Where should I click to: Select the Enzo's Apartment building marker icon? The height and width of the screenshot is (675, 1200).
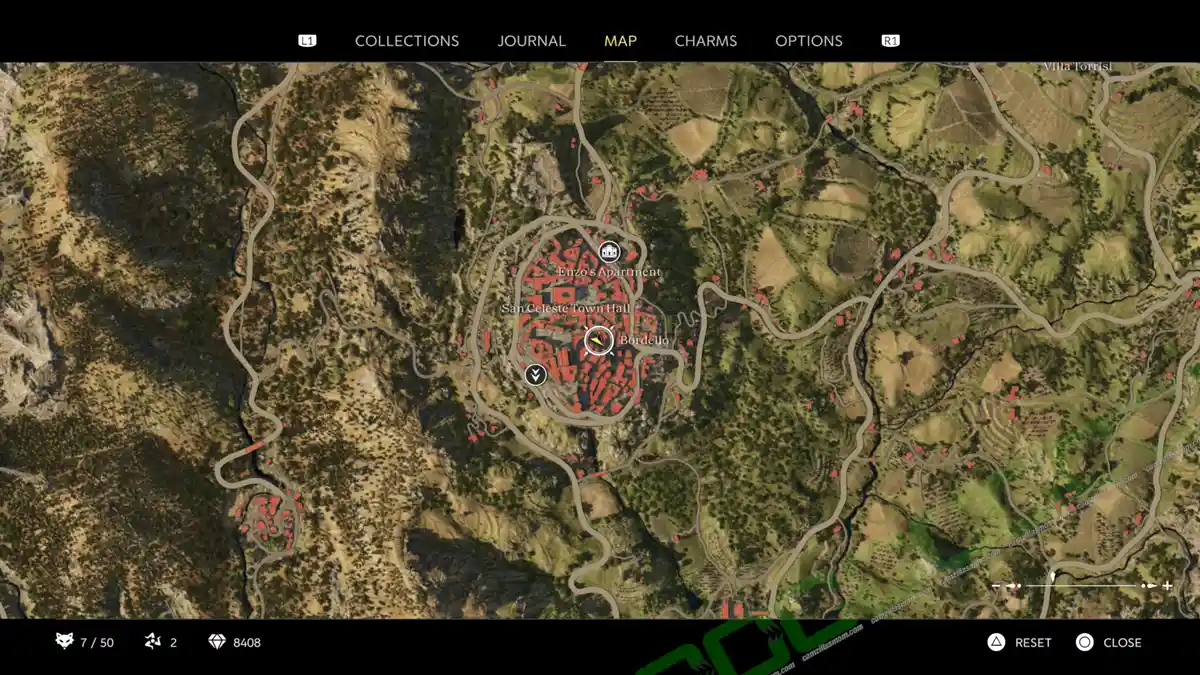(x=608, y=251)
